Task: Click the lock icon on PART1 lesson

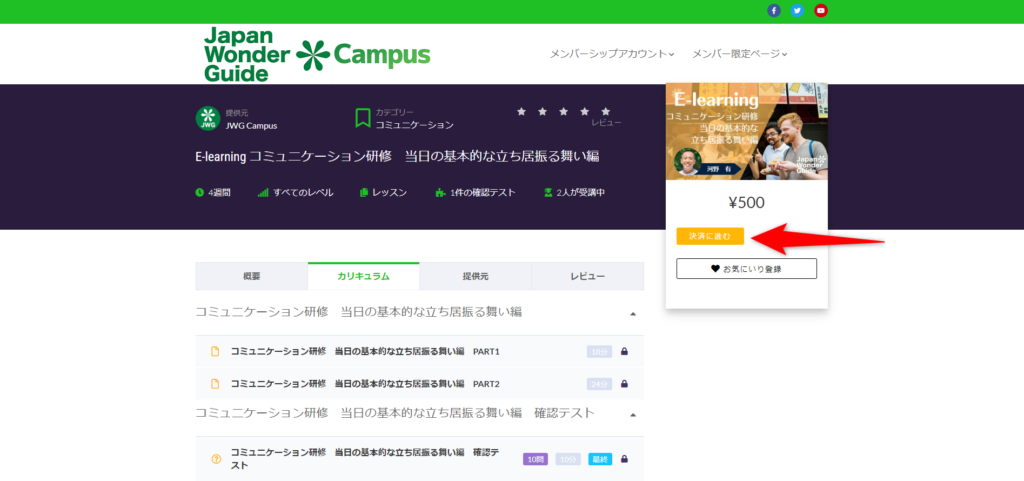Action: (x=624, y=351)
